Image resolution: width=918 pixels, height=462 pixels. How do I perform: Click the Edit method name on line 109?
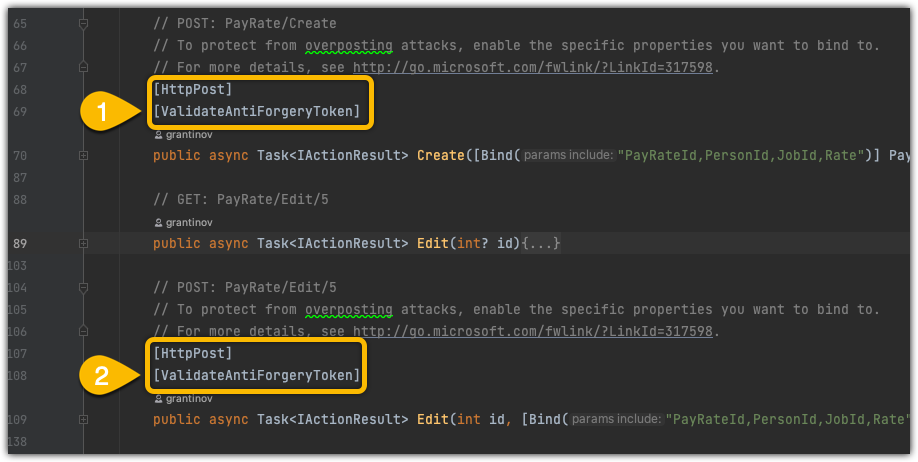(x=433, y=419)
